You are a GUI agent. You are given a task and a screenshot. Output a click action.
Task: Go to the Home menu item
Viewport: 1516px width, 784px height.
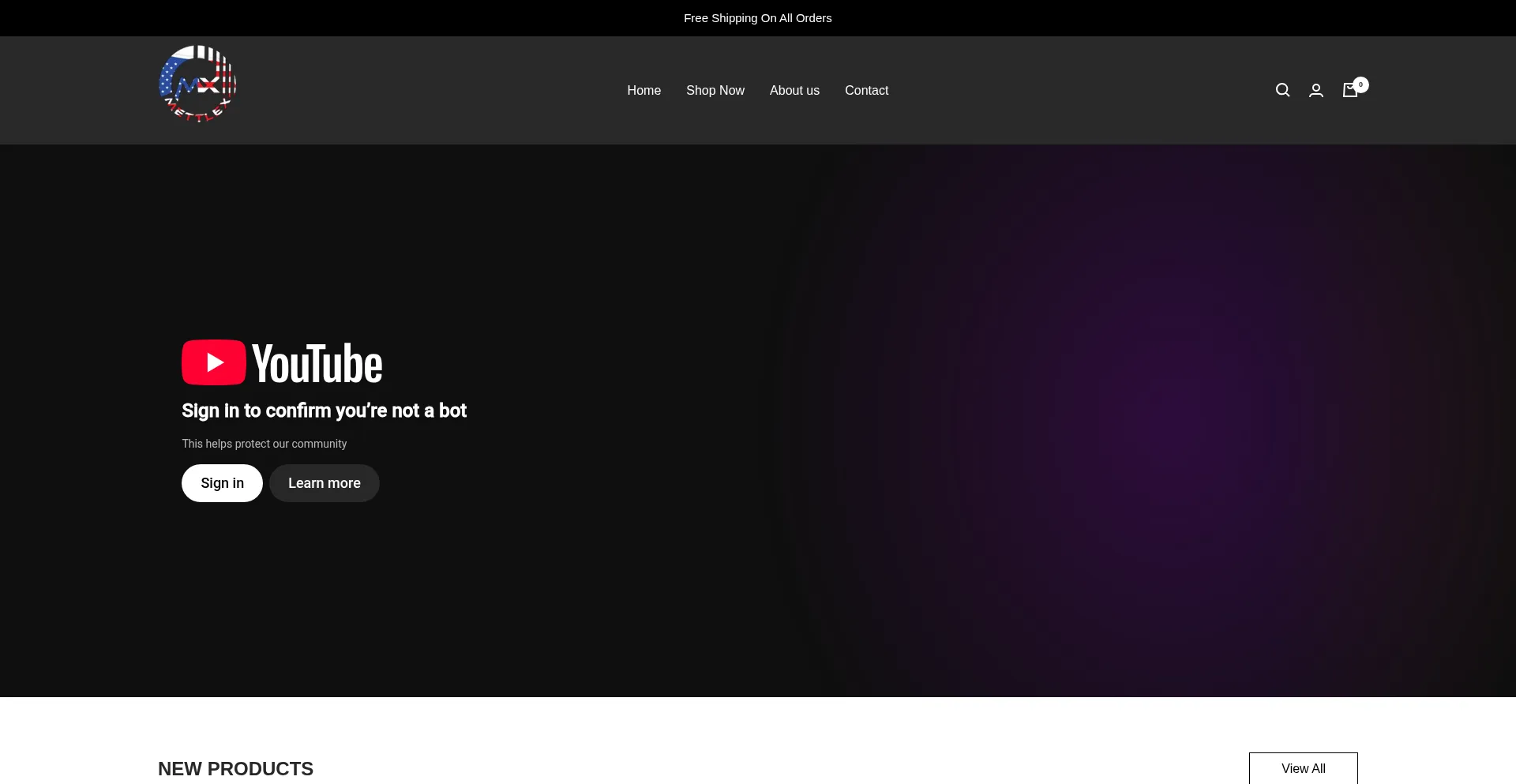644,90
